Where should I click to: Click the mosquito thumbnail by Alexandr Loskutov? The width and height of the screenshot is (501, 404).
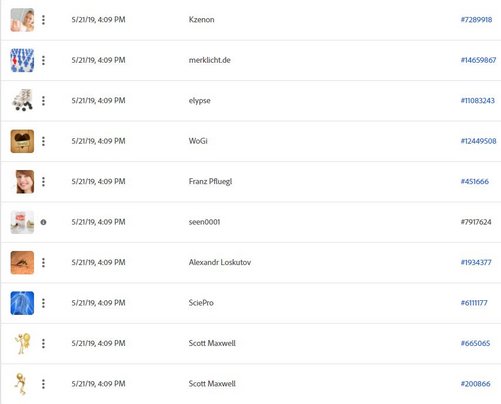(22, 263)
